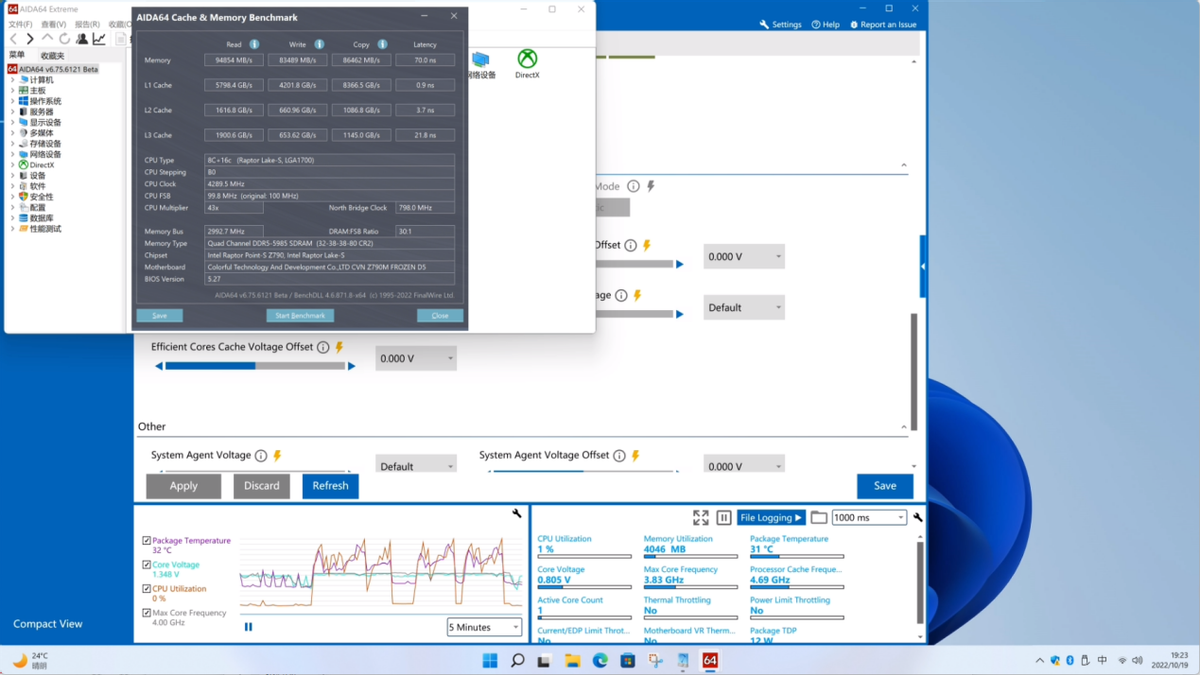Expand 性能测试 tree node in AIDA64

click(12, 229)
